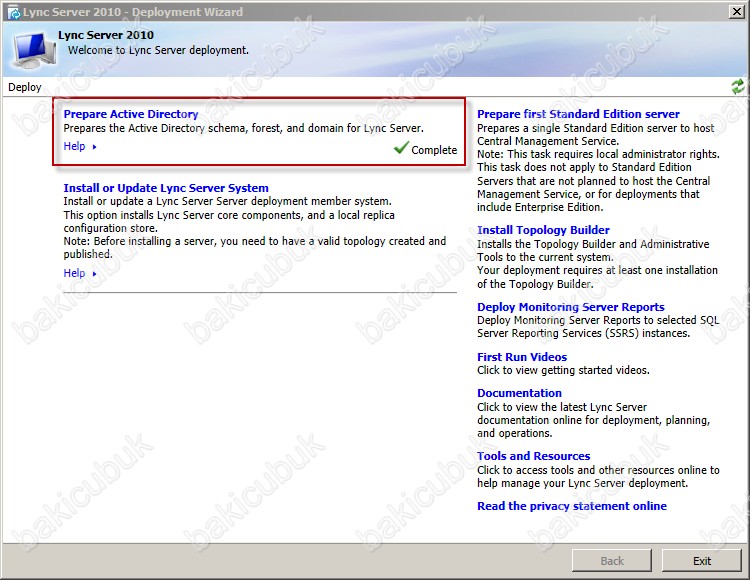
Task: Click the green refresh icon
Action: 738,87
